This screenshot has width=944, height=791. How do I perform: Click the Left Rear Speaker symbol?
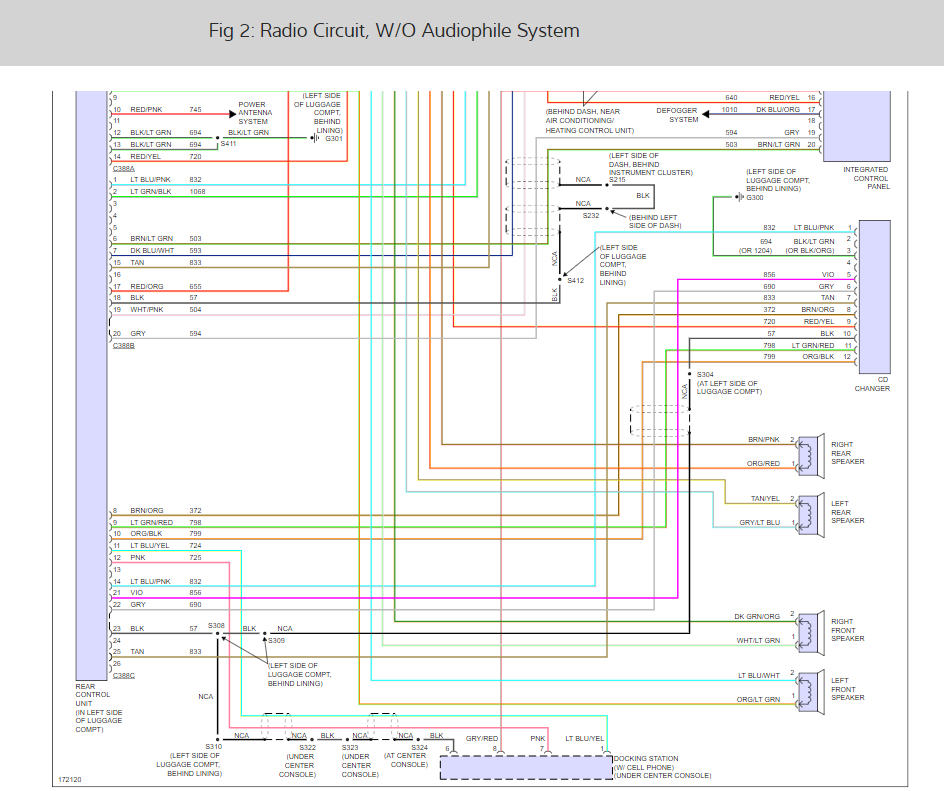point(810,515)
